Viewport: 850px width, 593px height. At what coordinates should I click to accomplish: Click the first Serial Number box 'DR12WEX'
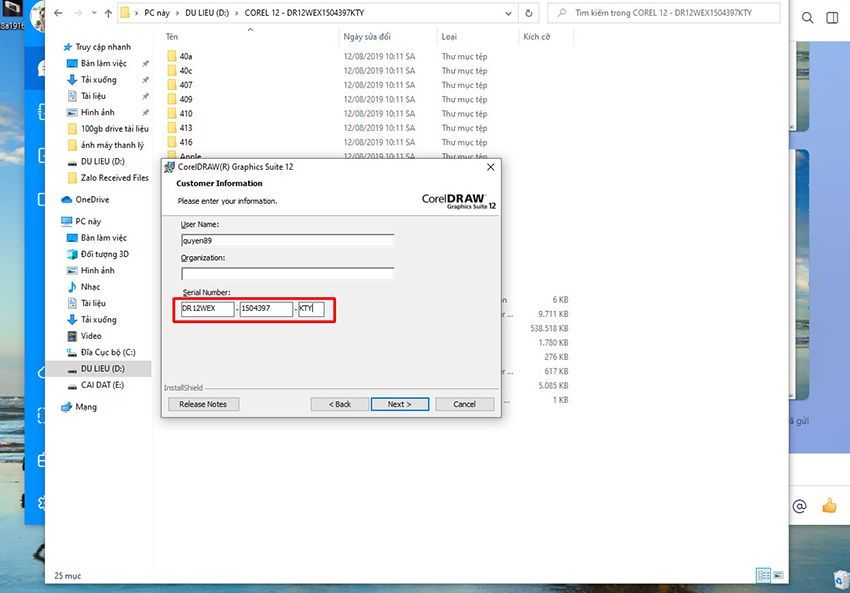pyautogui.click(x=208, y=309)
